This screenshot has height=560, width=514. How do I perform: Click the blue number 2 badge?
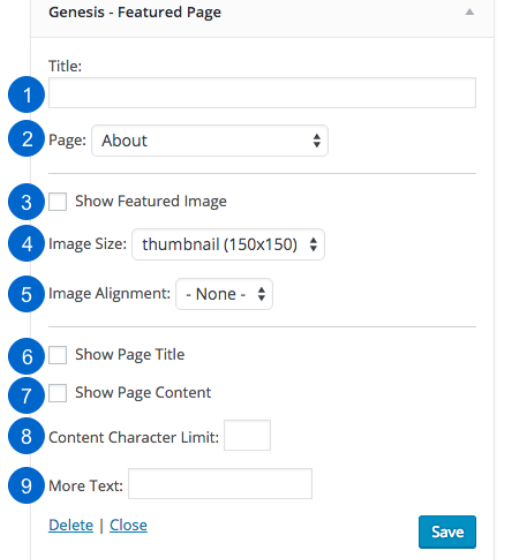(26, 139)
